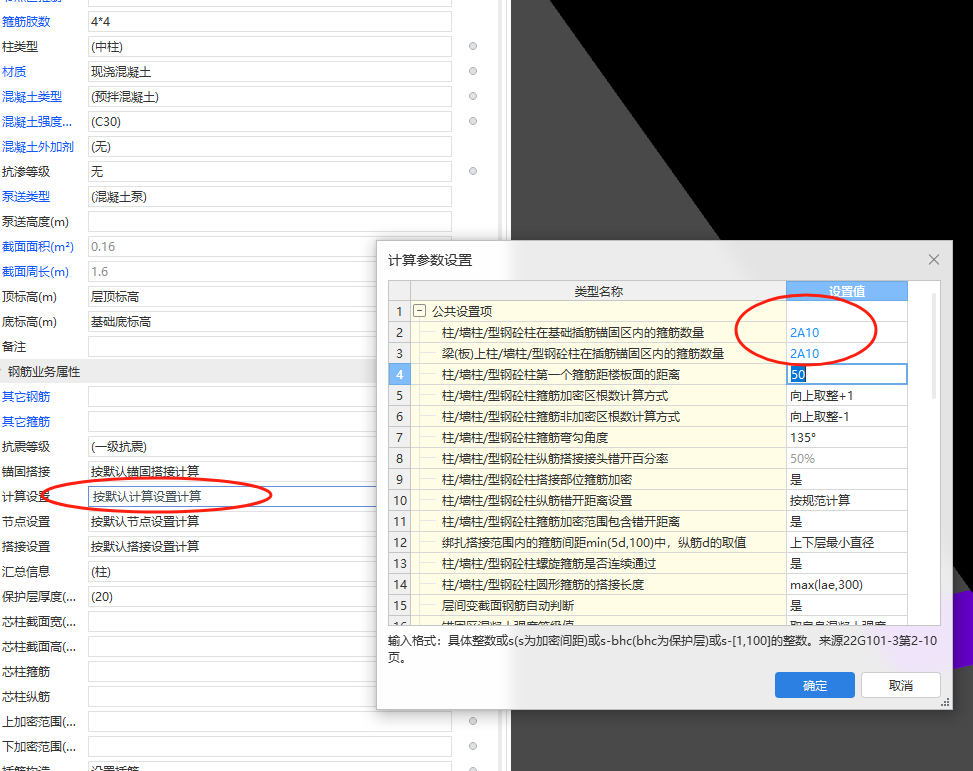The image size is (973, 771).
Task: Select the 向上取整-1 value cell
Action: pyautogui.click(x=846, y=417)
